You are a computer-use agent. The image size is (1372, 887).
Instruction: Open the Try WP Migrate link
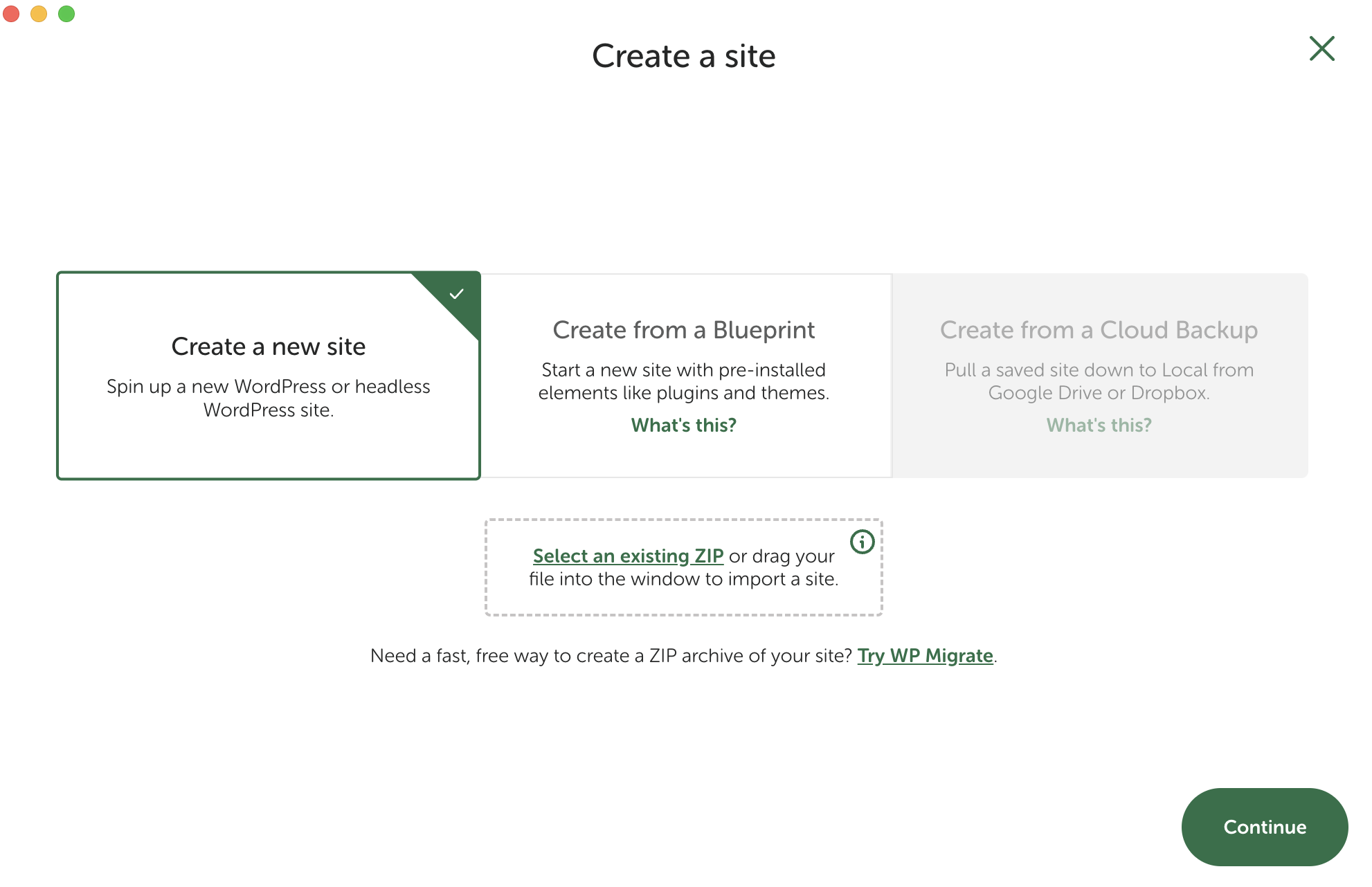coord(925,655)
